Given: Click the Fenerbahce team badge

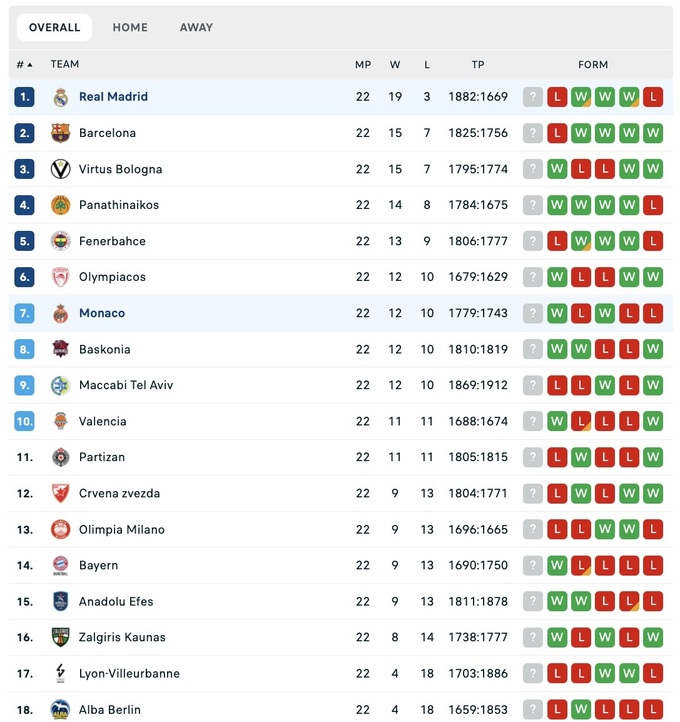Looking at the screenshot, I should click(x=61, y=241).
